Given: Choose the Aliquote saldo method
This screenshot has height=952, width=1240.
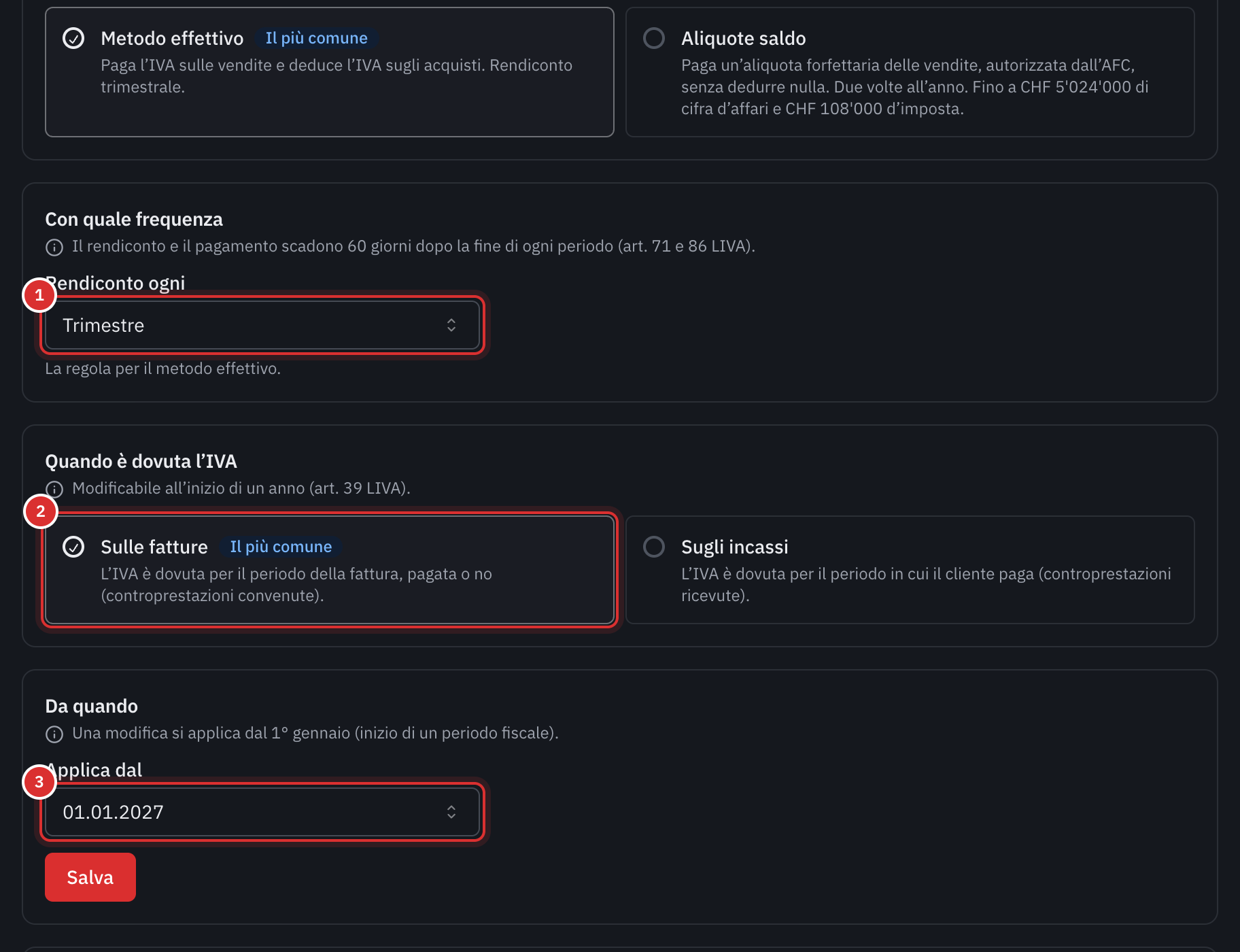Looking at the screenshot, I should [910, 72].
